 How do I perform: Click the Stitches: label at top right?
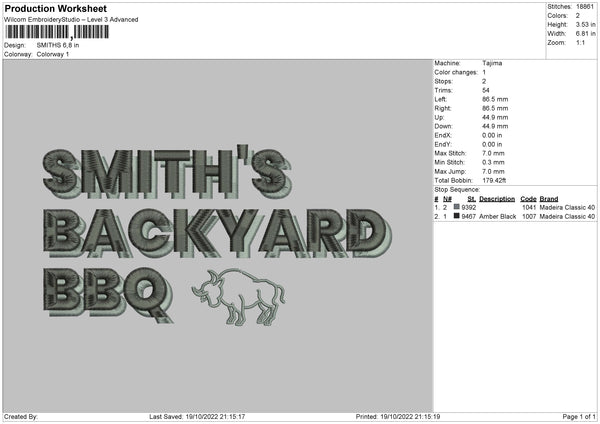click(559, 7)
